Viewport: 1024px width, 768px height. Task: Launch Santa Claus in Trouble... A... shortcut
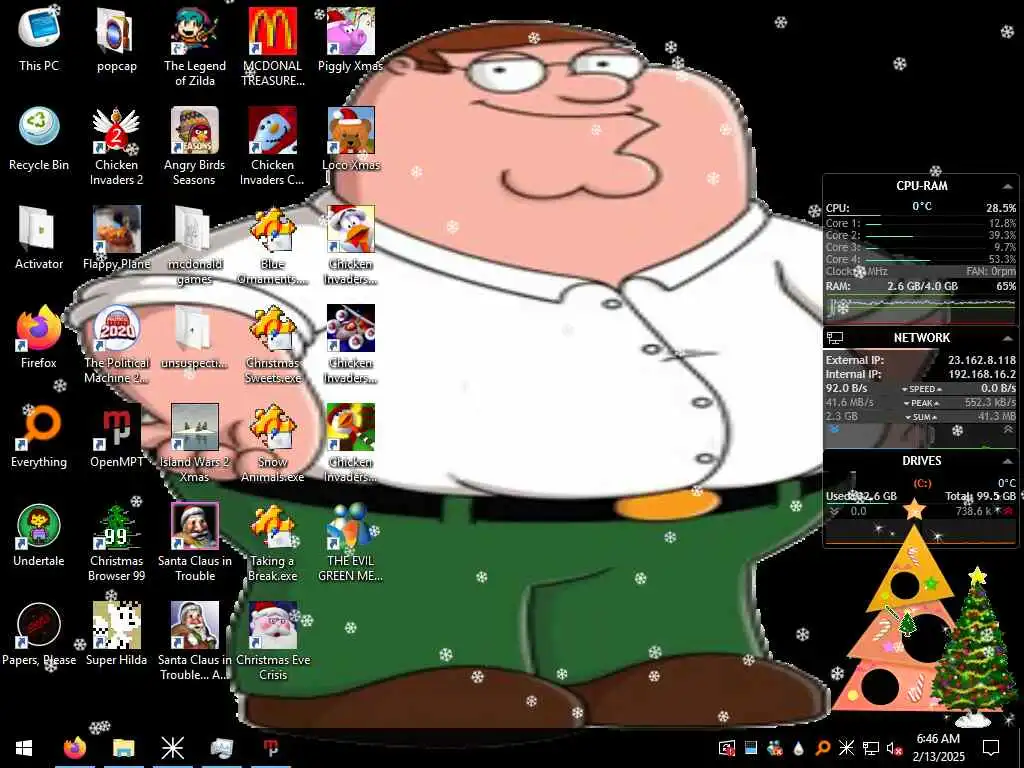(195, 641)
